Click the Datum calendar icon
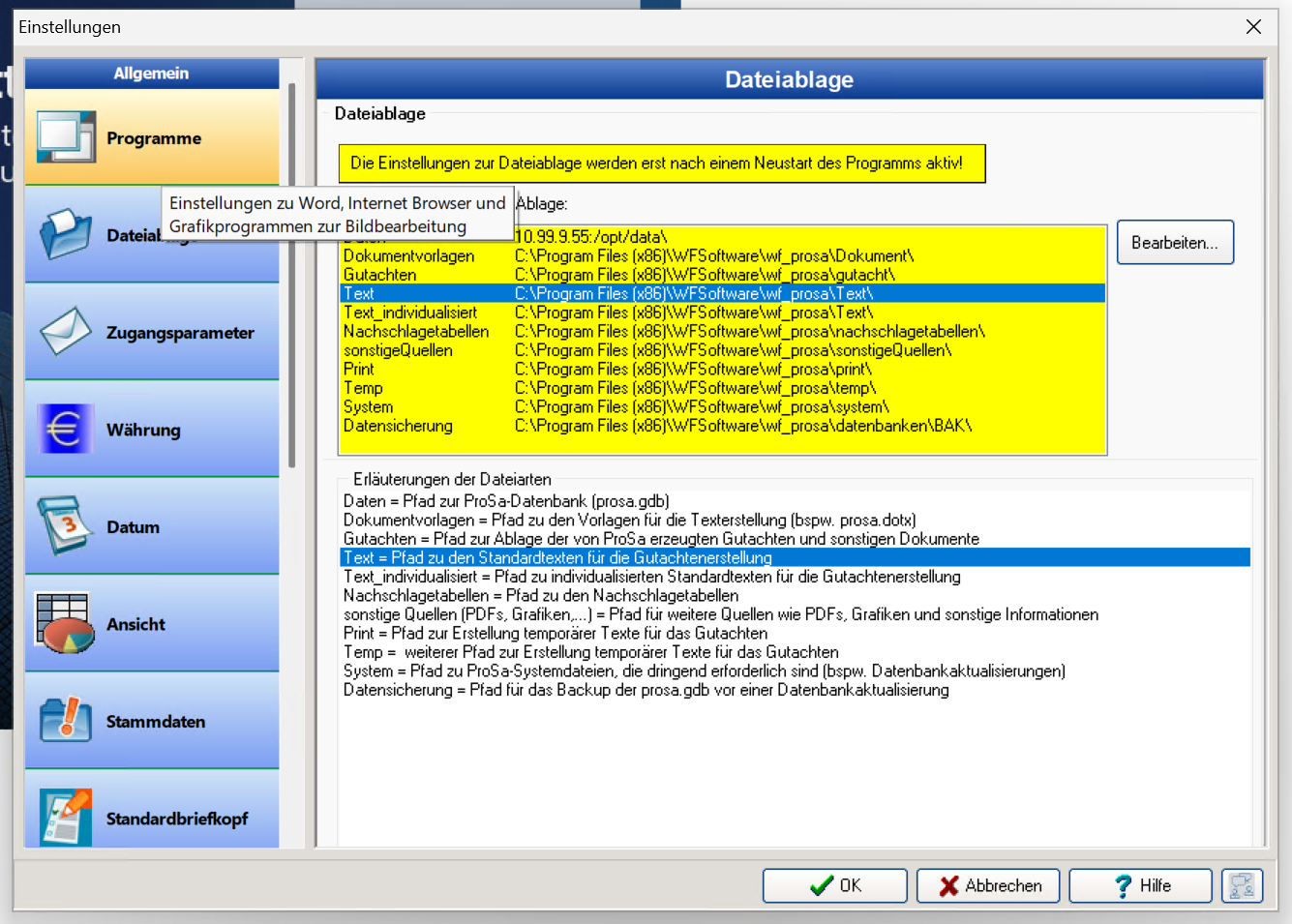 tap(66, 525)
